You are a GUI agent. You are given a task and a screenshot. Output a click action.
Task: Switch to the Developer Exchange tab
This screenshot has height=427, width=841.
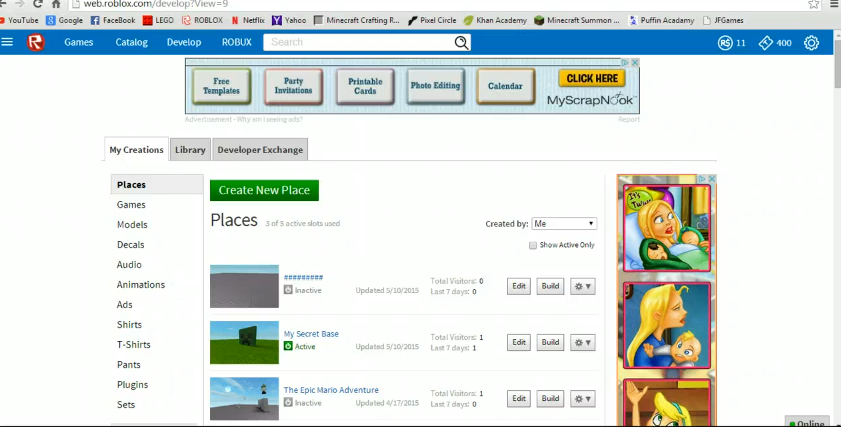pos(260,150)
